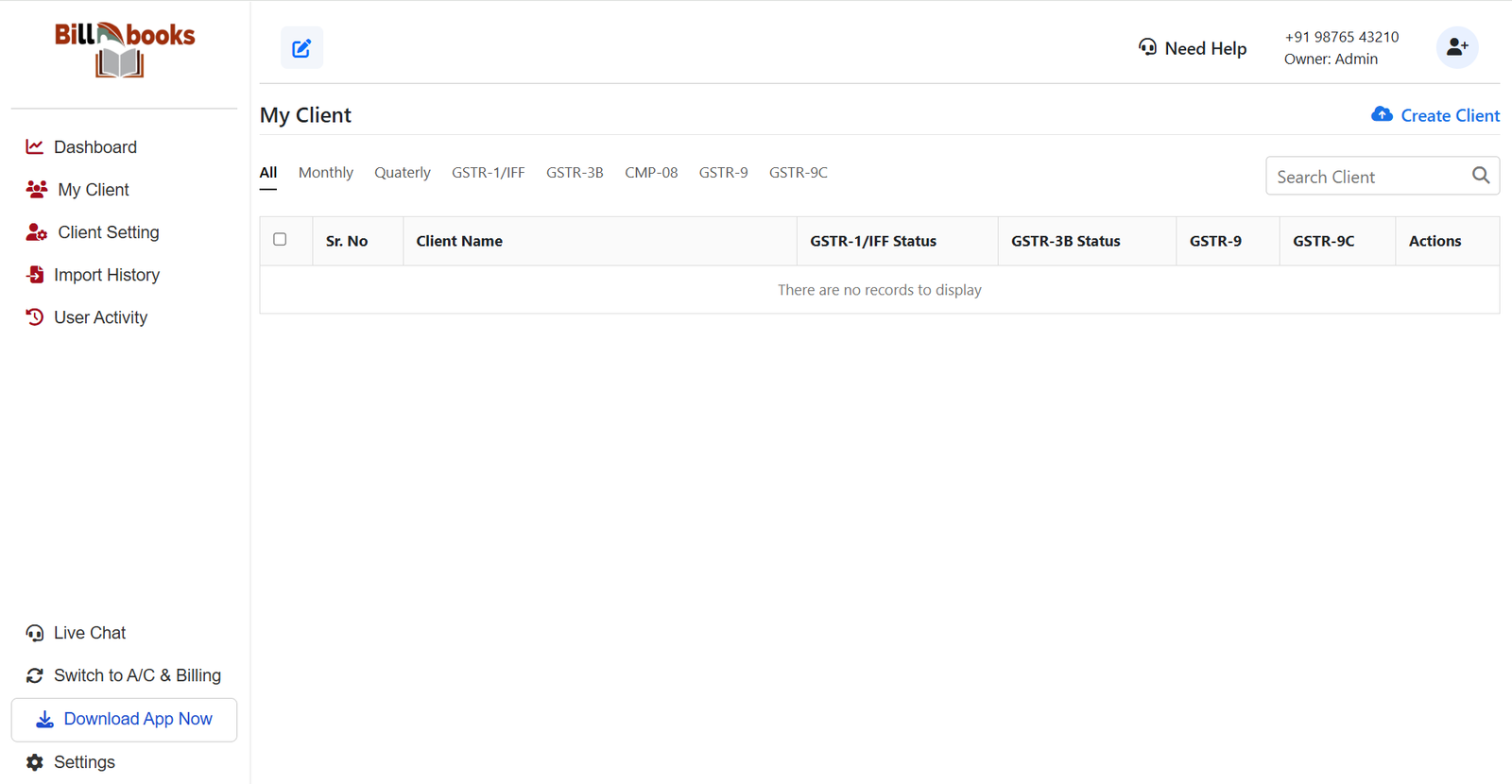The height and width of the screenshot is (784, 1512).
Task: Select the GSTR-3B filter tab
Action: pos(574,173)
